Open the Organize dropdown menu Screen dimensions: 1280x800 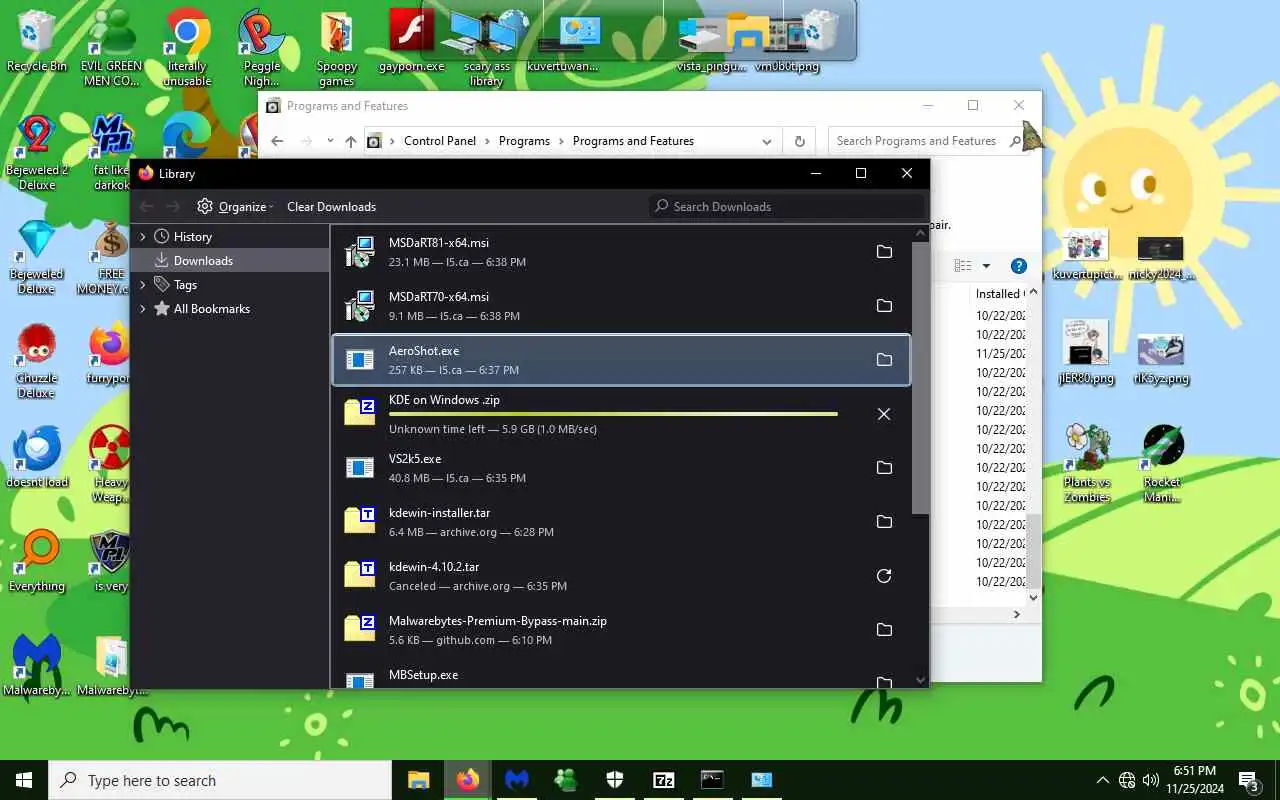236,207
